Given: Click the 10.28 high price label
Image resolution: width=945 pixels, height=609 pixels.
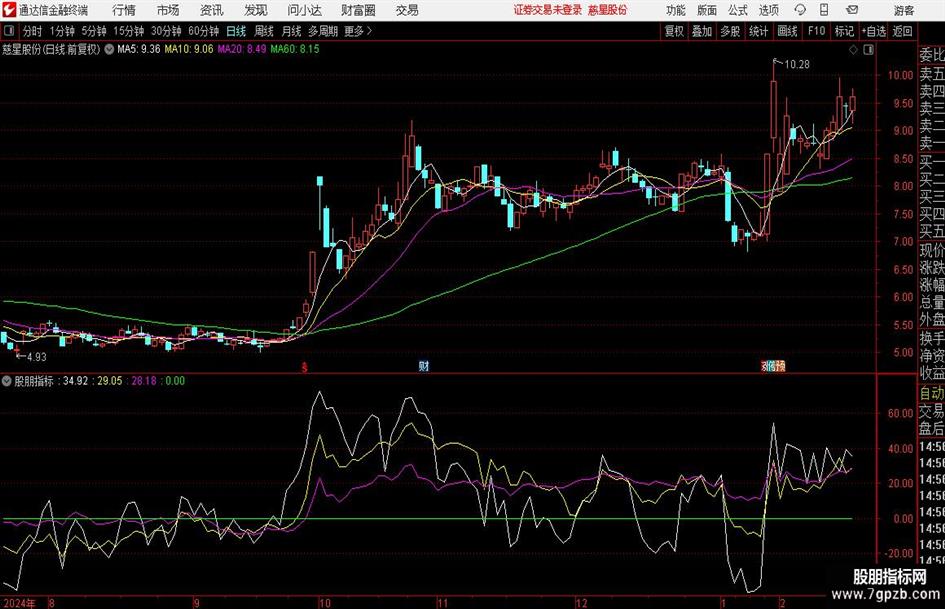Looking at the screenshot, I should tap(797, 65).
